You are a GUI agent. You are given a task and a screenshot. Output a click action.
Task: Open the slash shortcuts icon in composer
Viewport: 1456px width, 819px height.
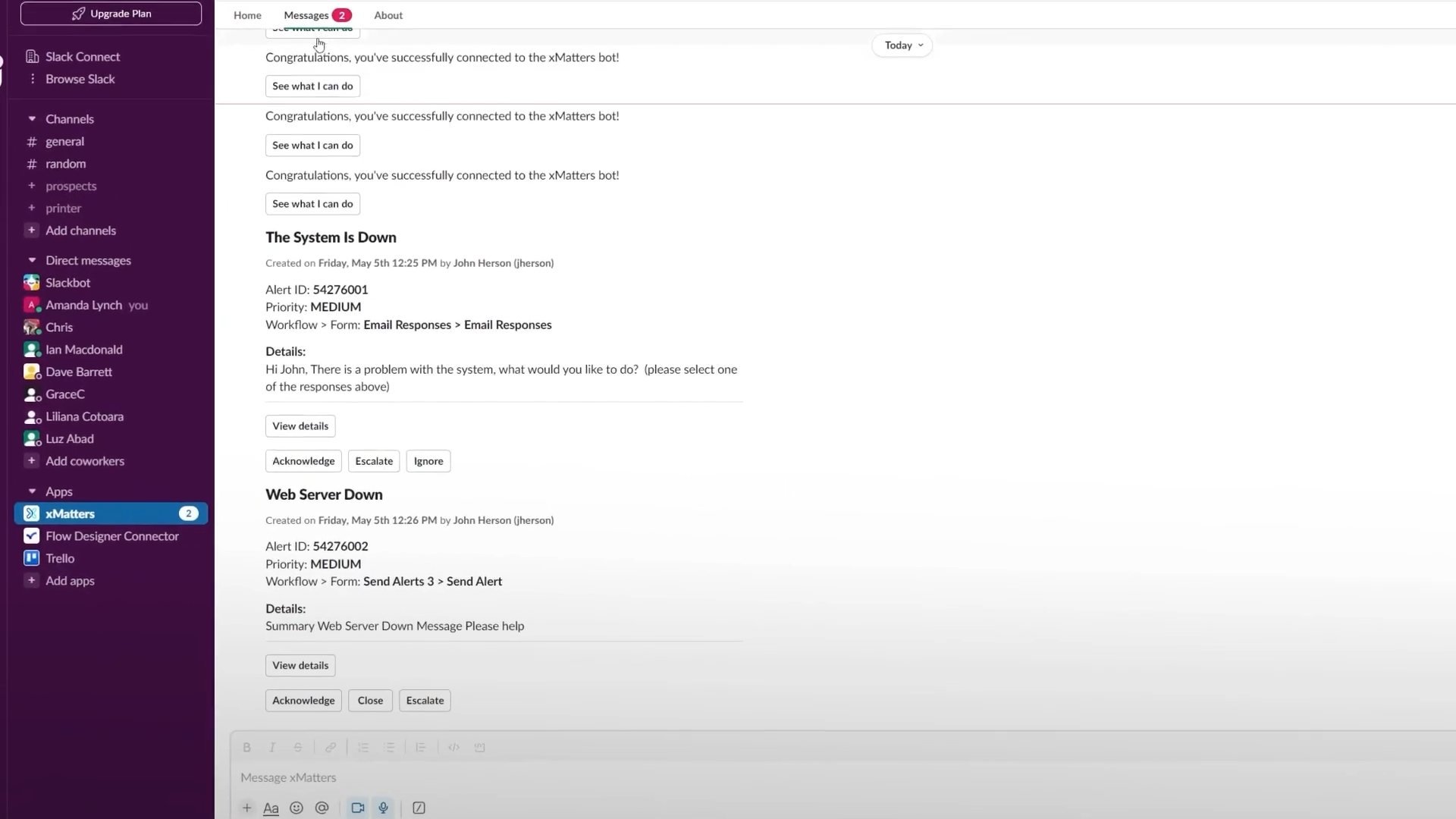419,808
